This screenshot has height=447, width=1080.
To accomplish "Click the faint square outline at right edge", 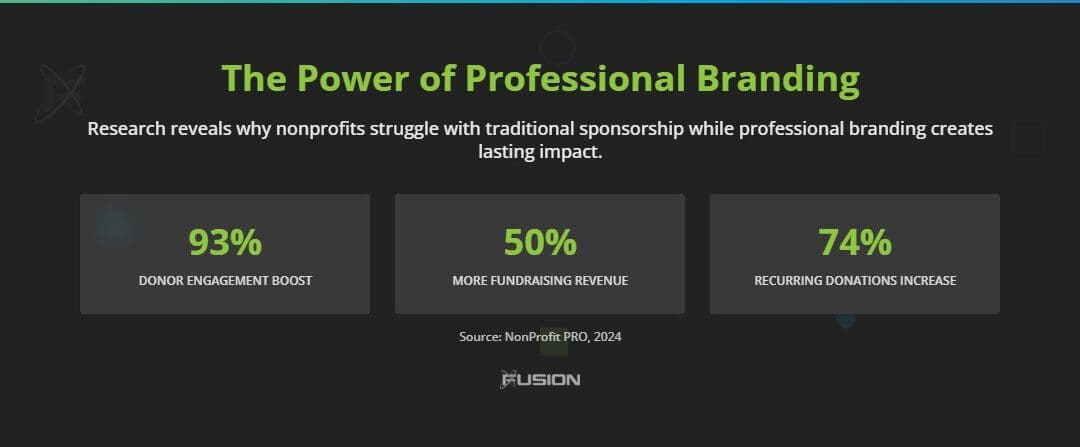I will pyautogui.click(x=1028, y=138).
